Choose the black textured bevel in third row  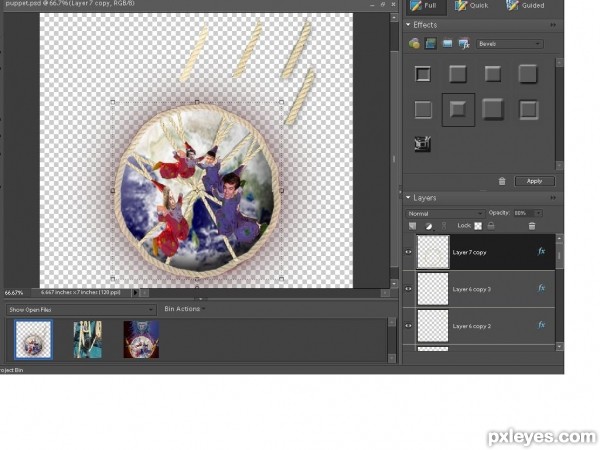coord(422,144)
